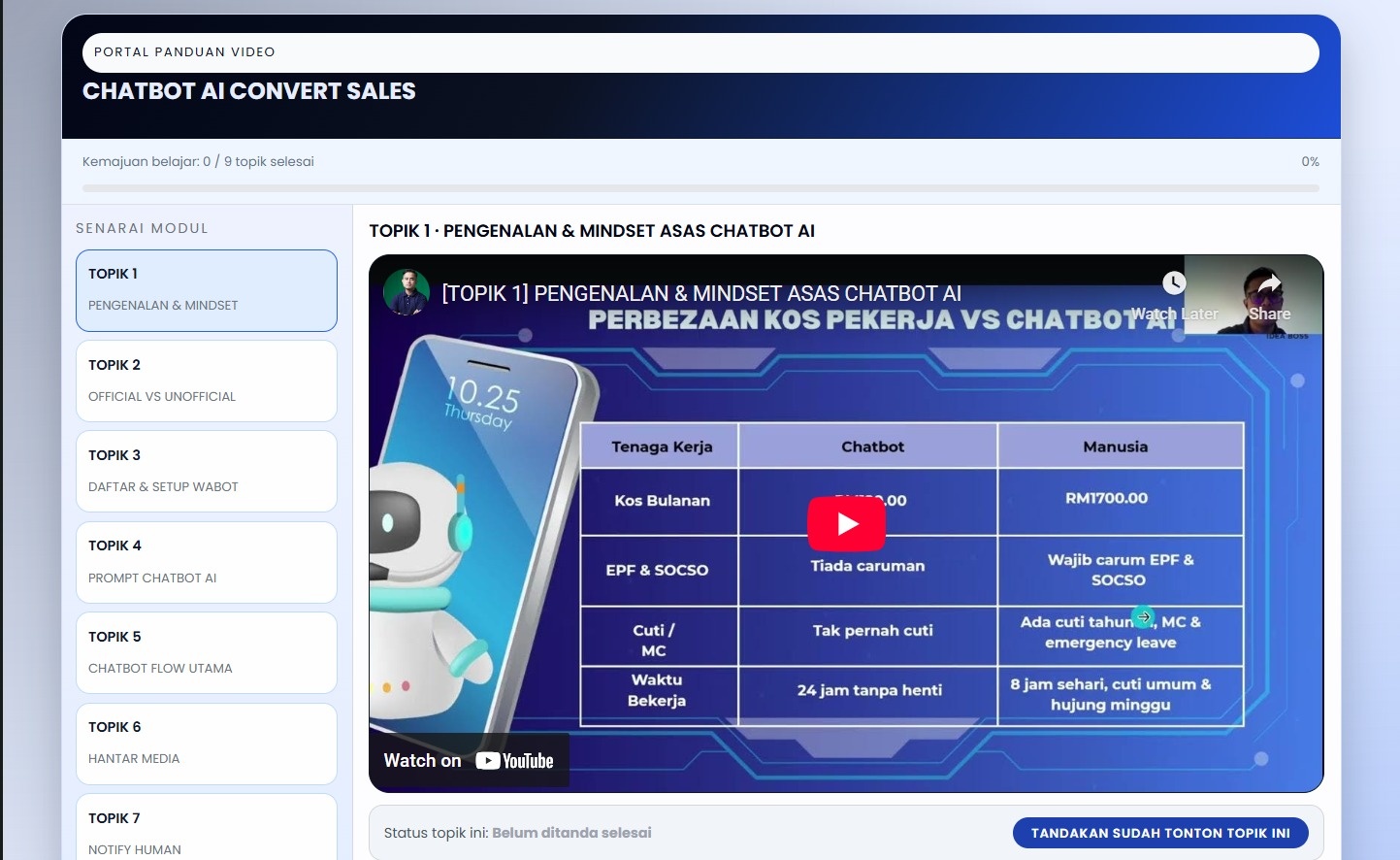Image resolution: width=1400 pixels, height=860 pixels.
Task: Click the Senarai Modul sidebar heading
Action: [x=142, y=228]
